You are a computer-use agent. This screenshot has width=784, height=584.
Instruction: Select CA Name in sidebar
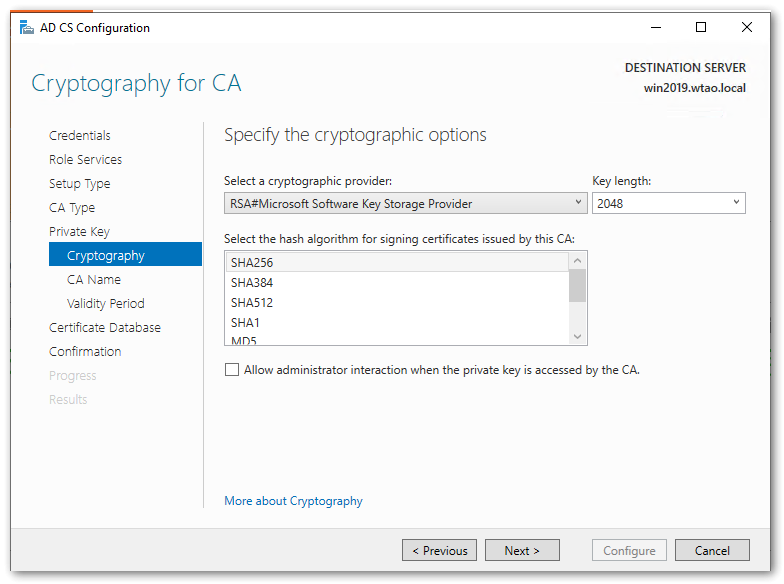click(94, 280)
